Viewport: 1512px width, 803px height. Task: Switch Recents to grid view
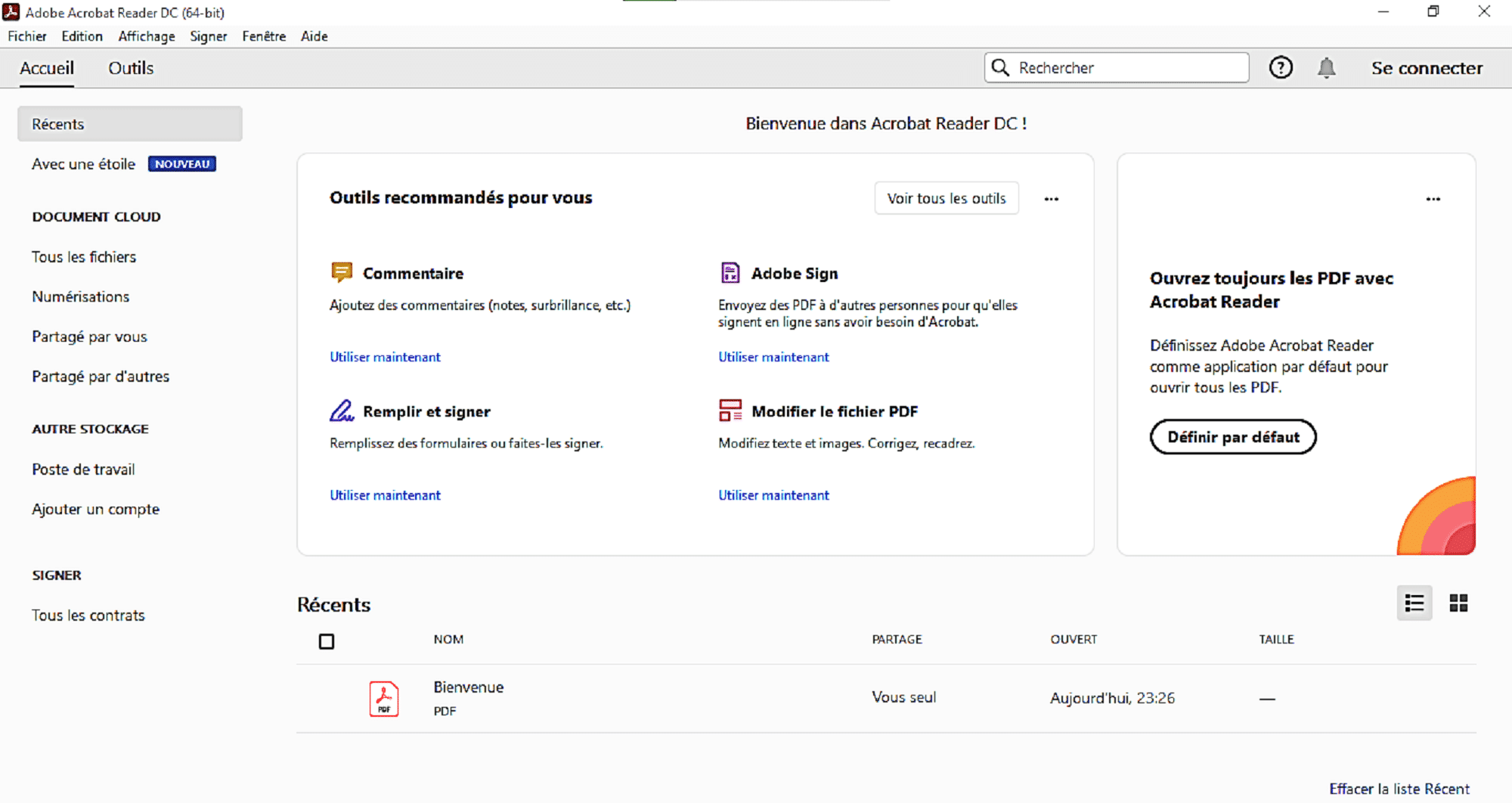pyautogui.click(x=1458, y=603)
